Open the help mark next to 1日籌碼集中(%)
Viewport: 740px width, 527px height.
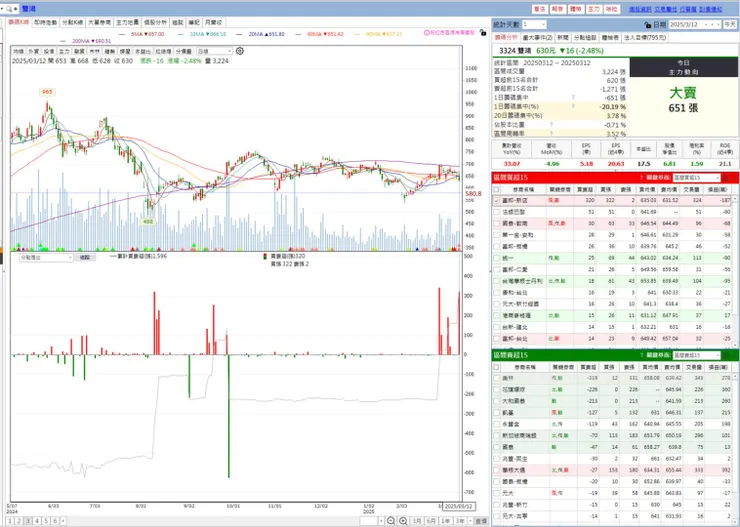[573, 107]
